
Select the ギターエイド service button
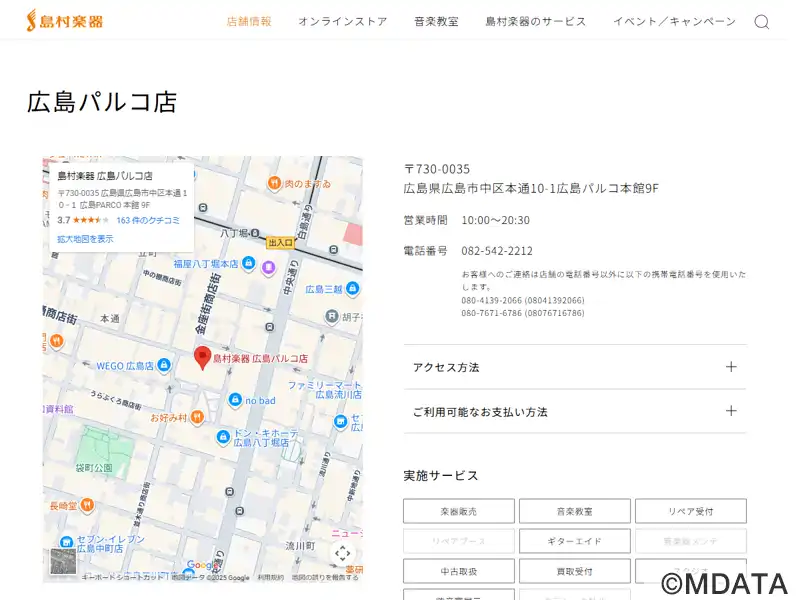pos(574,541)
